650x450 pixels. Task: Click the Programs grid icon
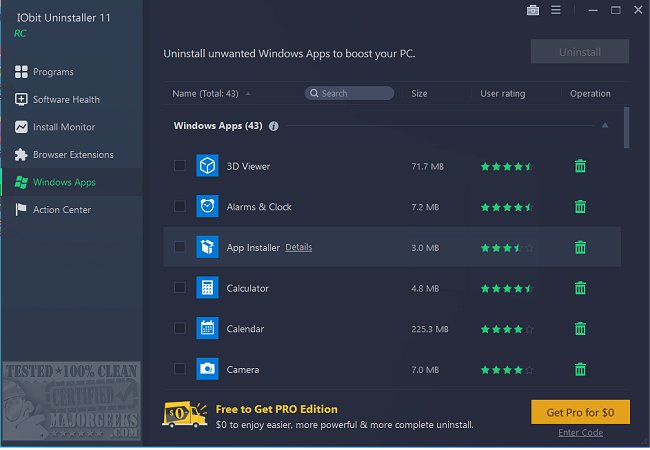[x=21, y=72]
